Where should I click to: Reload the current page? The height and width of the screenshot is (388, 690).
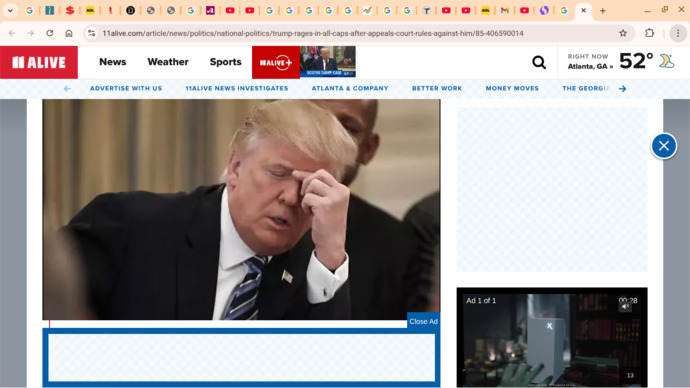[50, 33]
